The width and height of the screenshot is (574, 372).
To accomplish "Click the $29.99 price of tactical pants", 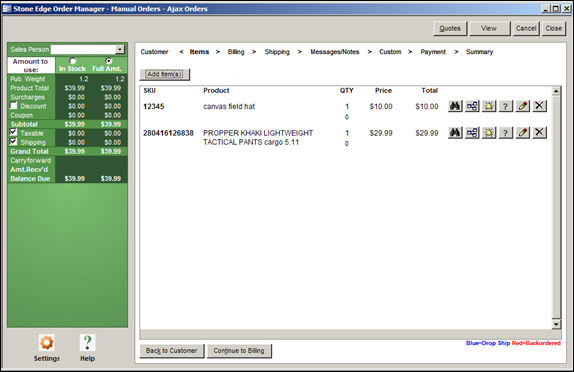I will click(x=381, y=133).
